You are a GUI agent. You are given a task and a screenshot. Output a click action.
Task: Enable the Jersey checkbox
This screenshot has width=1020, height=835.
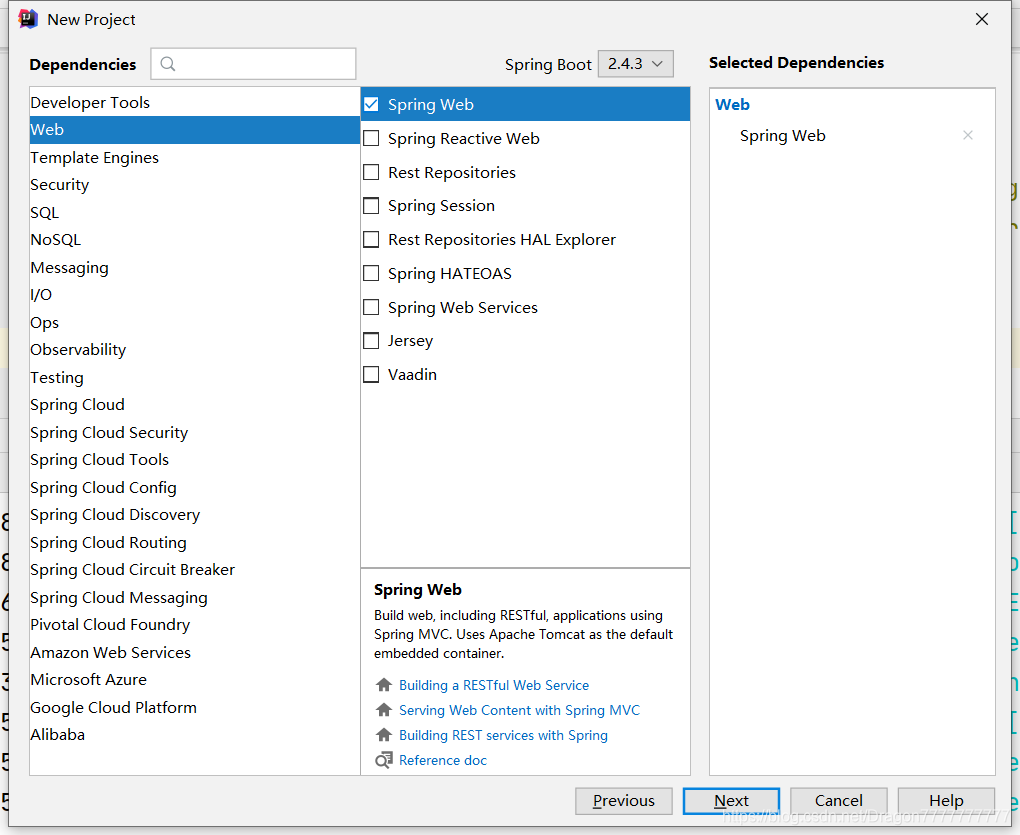coord(371,341)
